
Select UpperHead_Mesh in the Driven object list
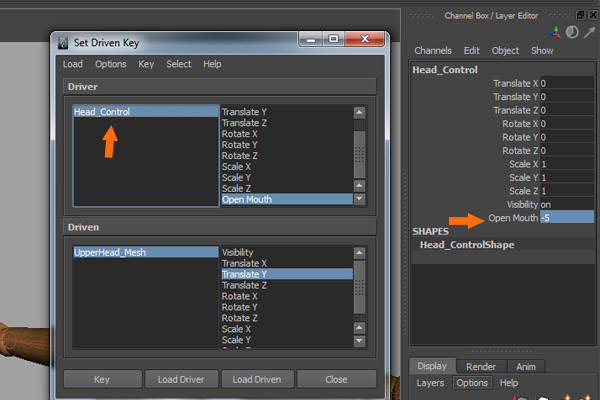[145, 252]
